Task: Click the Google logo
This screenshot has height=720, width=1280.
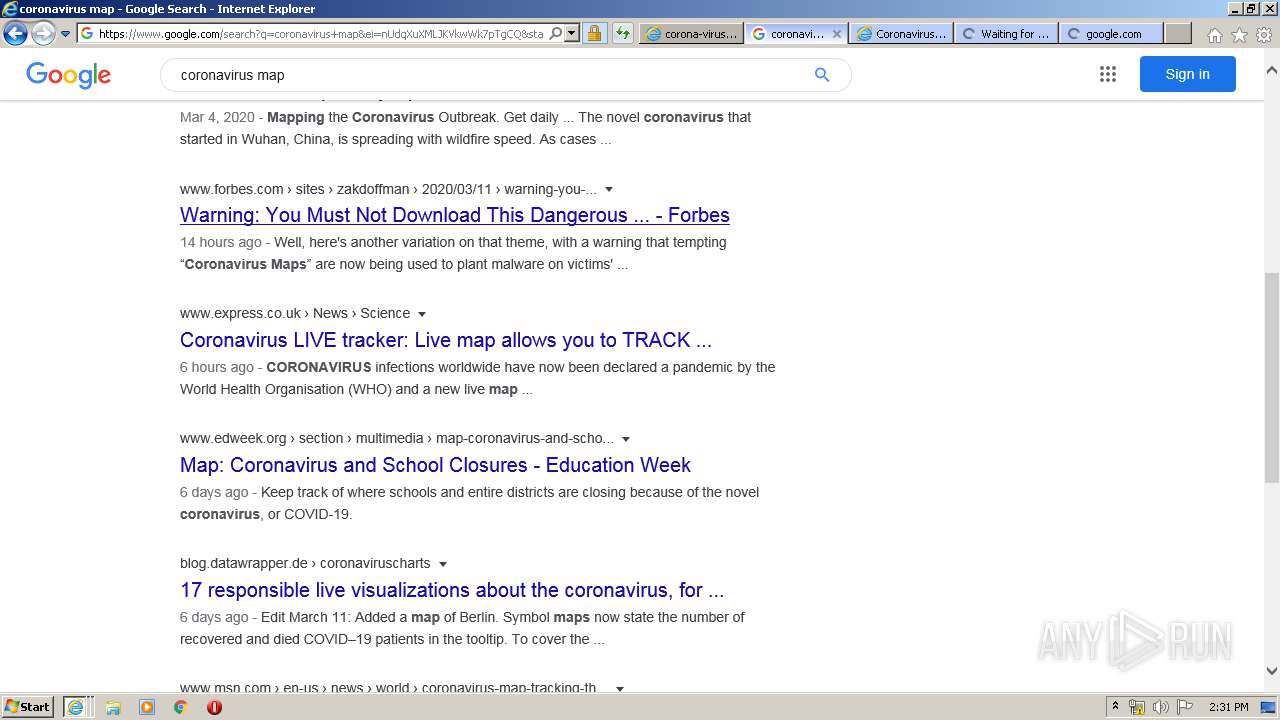Action: tap(68, 75)
